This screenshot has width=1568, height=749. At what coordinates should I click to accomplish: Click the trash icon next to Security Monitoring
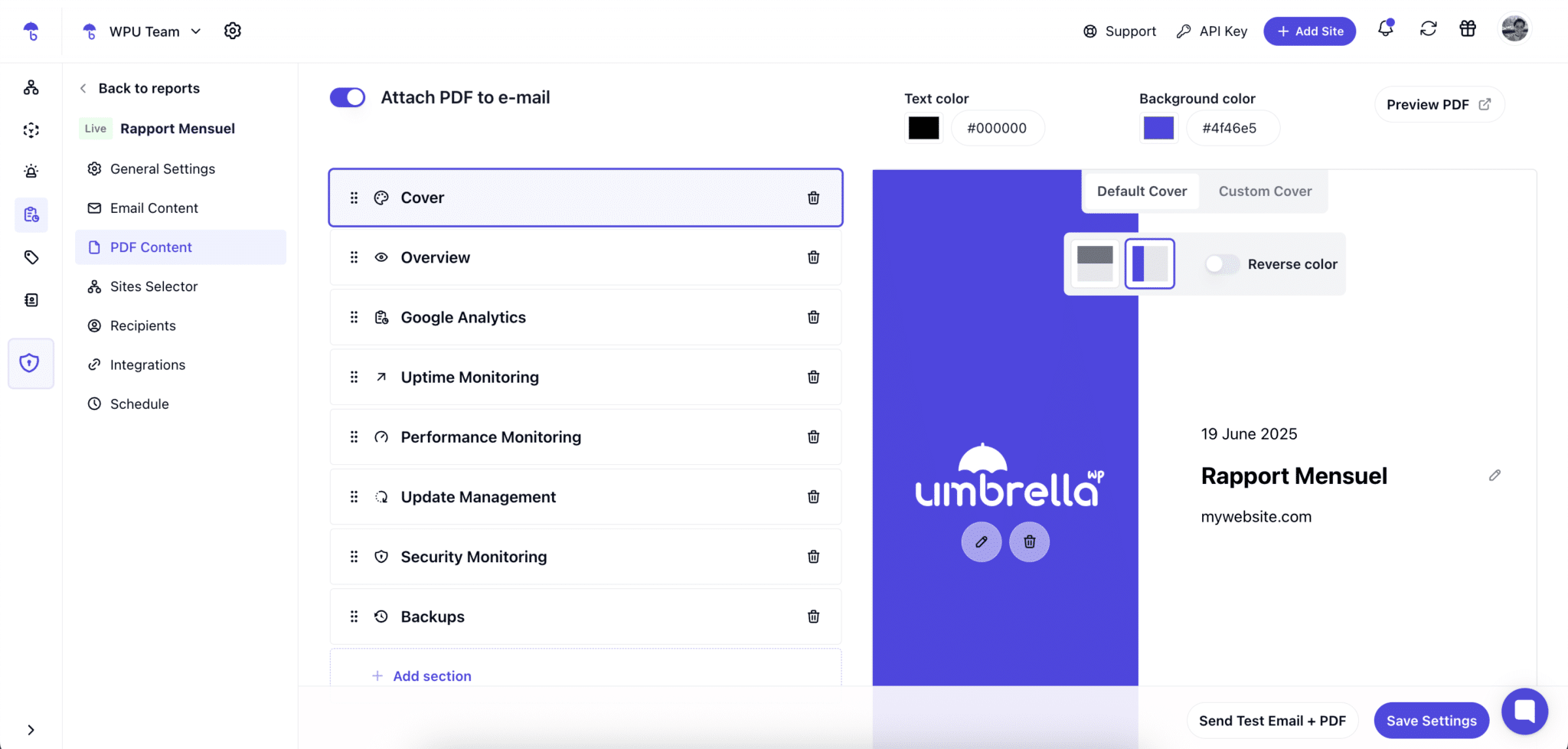point(813,557)
